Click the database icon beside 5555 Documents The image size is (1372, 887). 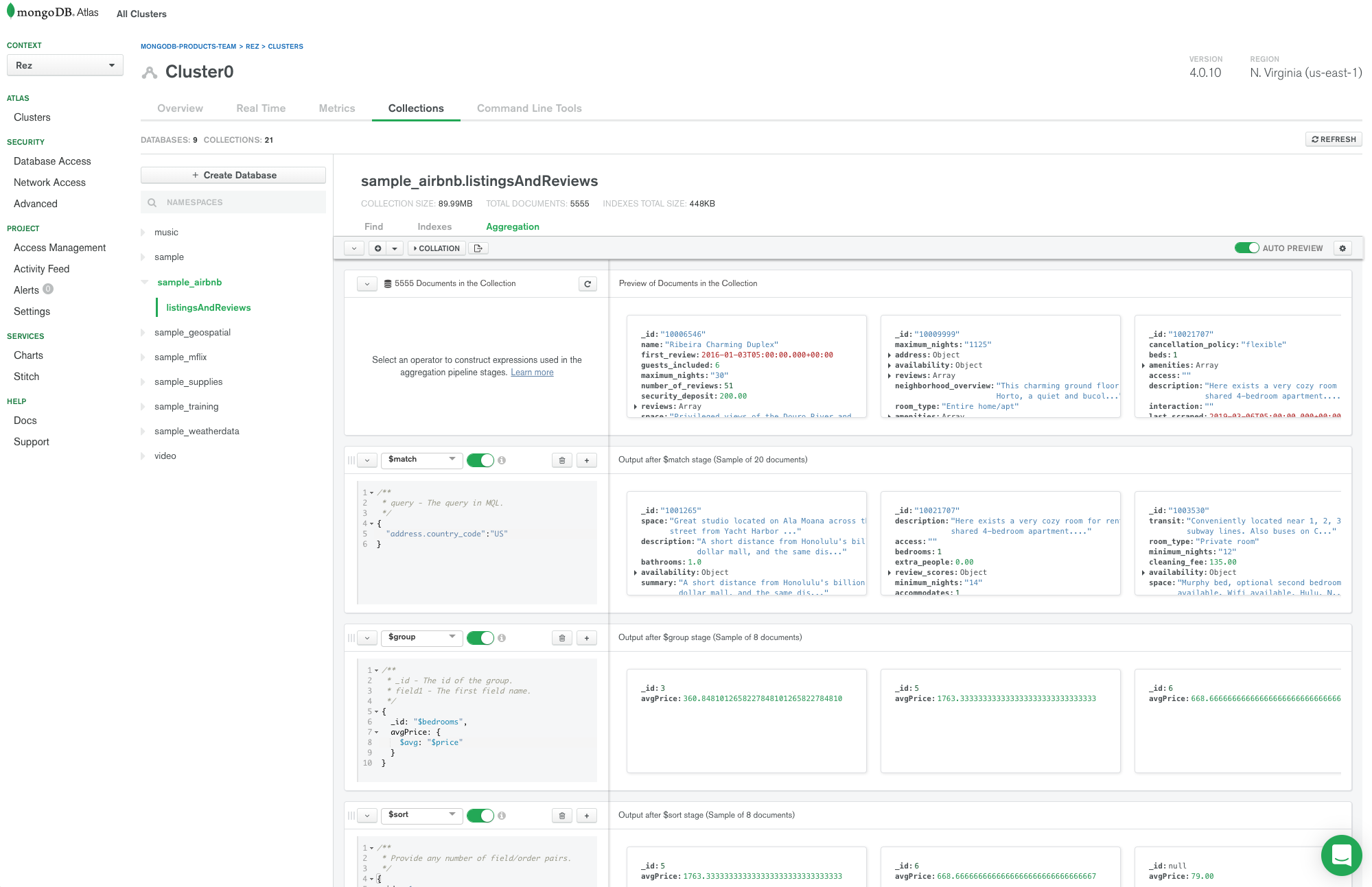(388, 284)
